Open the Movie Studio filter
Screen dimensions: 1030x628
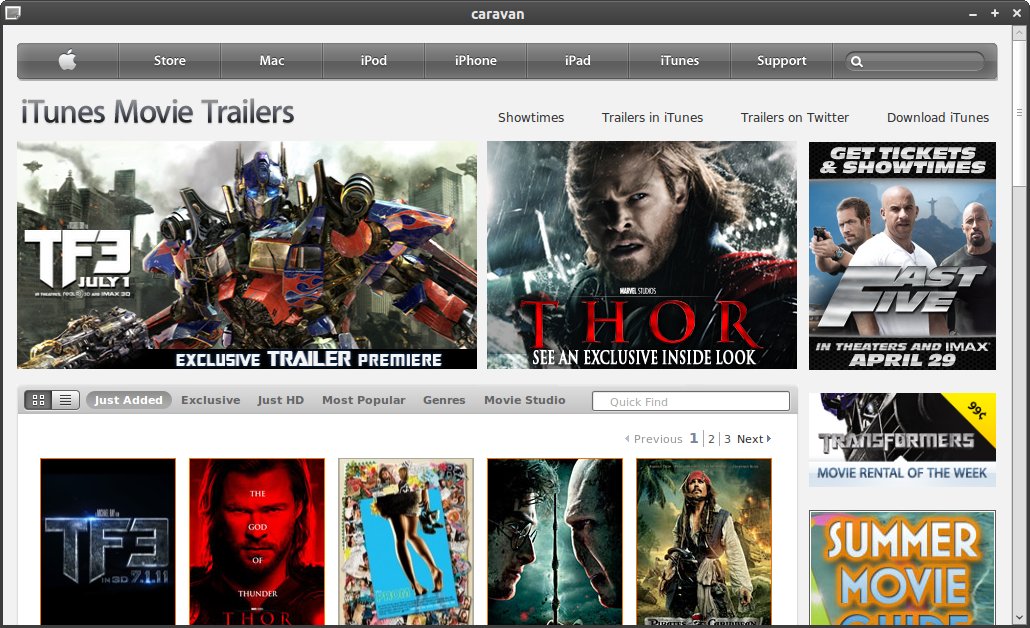[525, 400]
